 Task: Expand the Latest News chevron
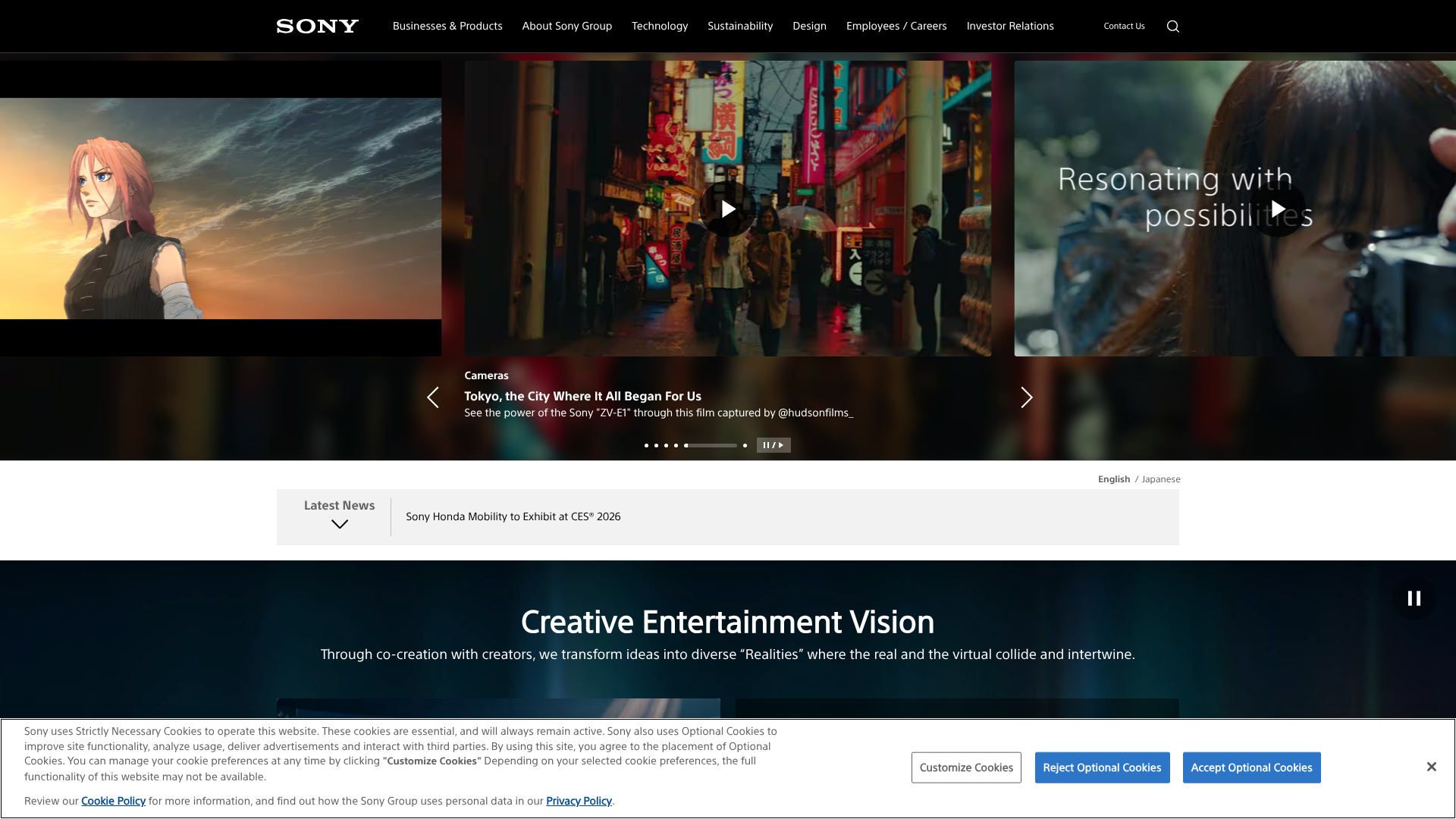pos(339,524)
